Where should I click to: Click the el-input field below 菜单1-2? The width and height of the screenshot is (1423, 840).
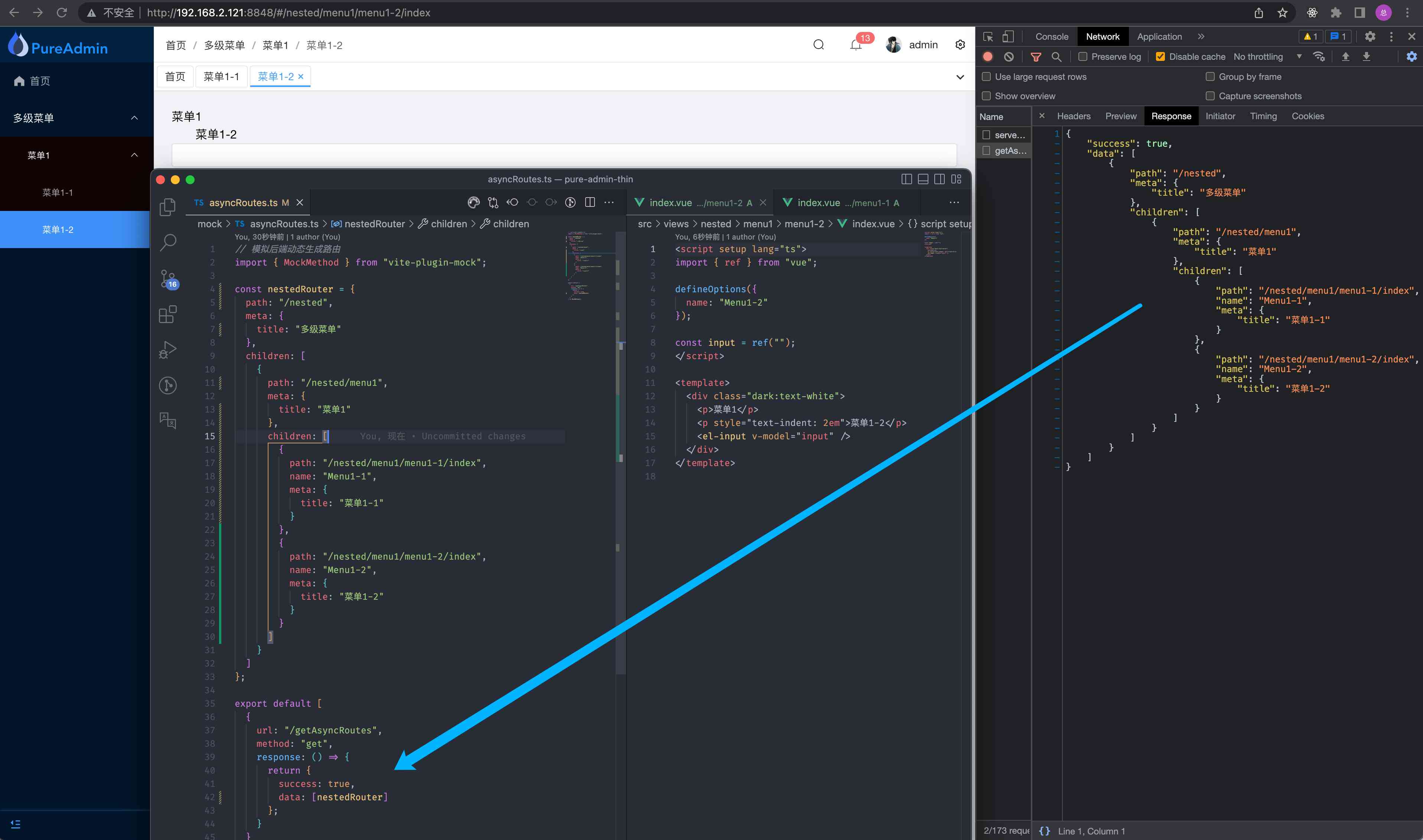[564, 154]
